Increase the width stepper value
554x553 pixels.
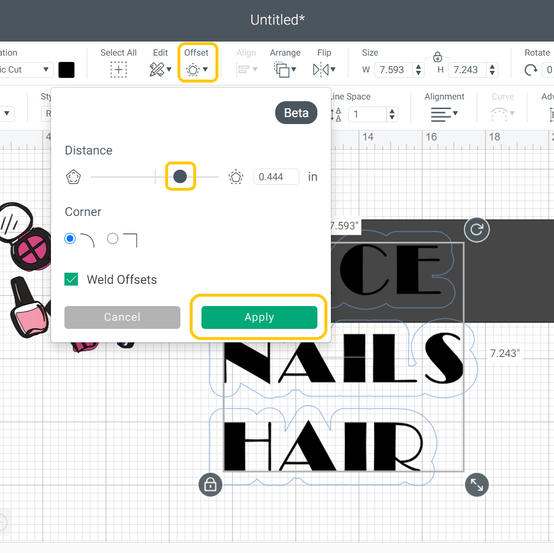tap(418, 66)
